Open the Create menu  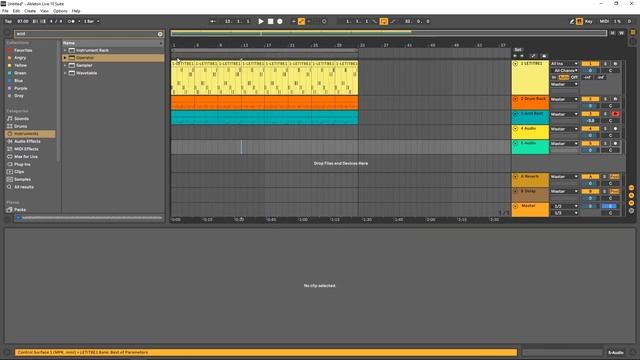coord(30,11)
